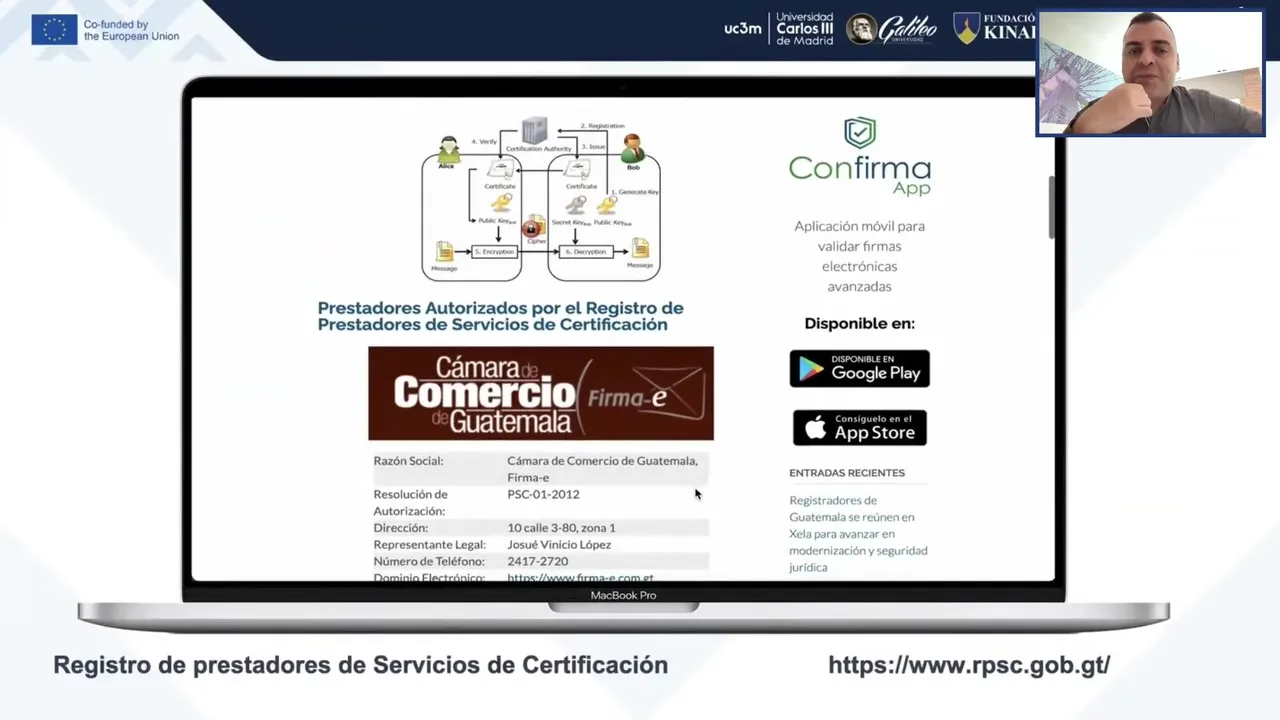Open the recent entry about Registradores de Guatemala
The image size is (1280, 720).
coord(858,534)
